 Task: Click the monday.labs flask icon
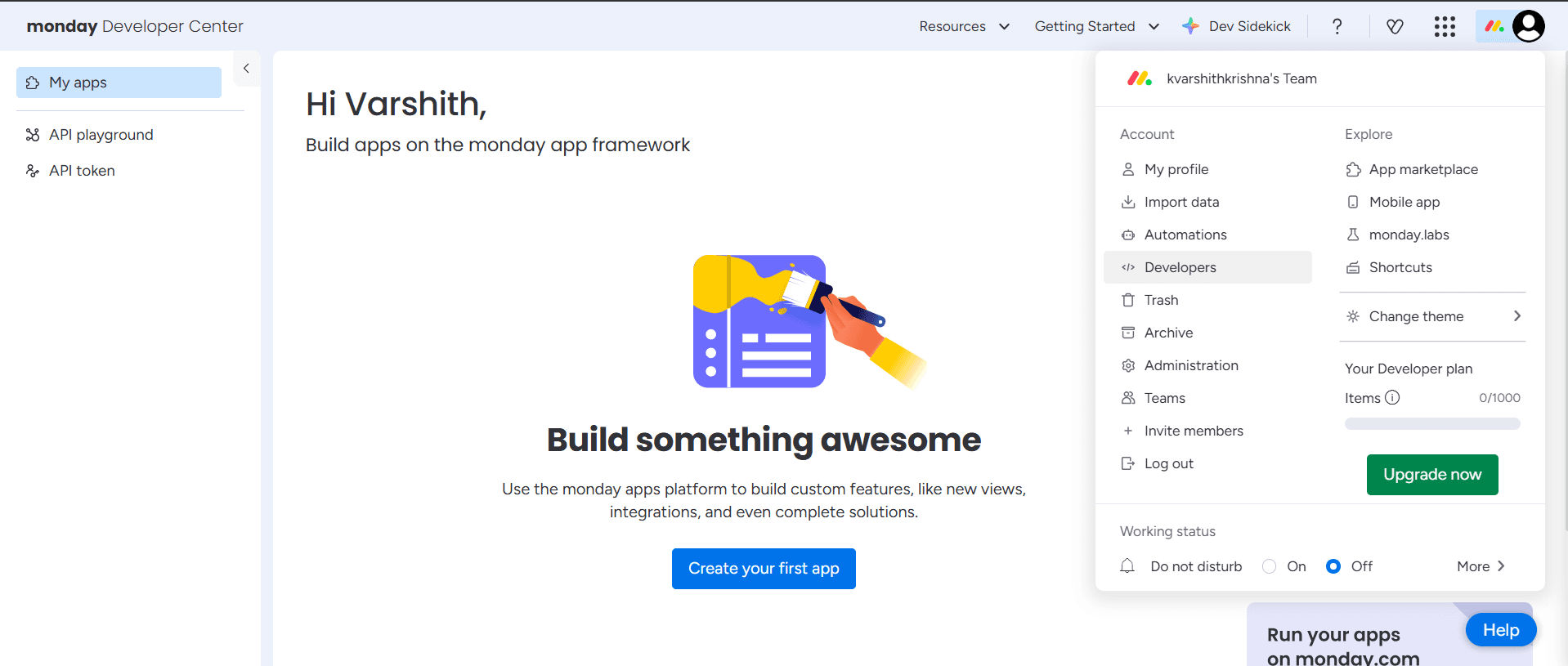(1353, 235)
